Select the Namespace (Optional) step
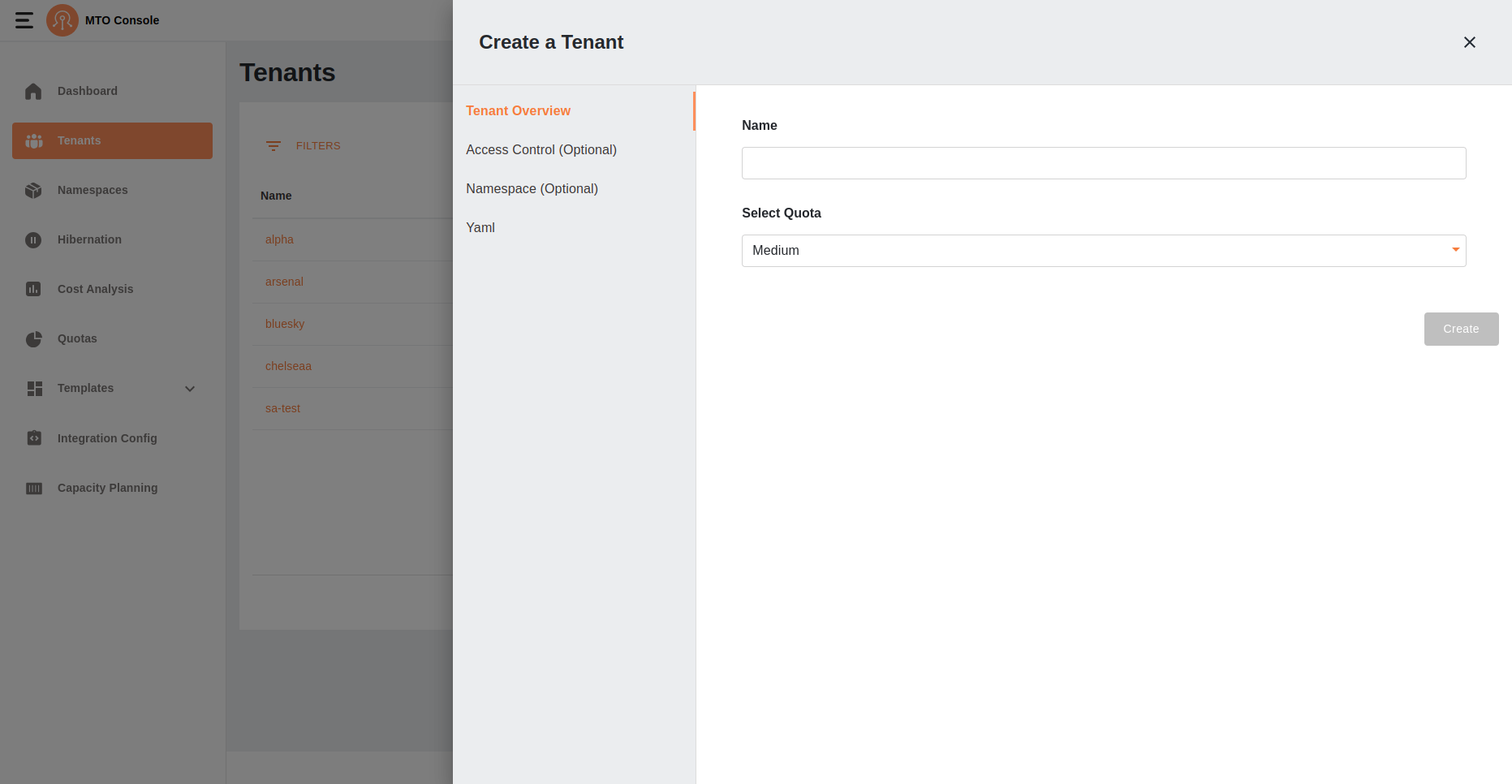 click(532, 188)
